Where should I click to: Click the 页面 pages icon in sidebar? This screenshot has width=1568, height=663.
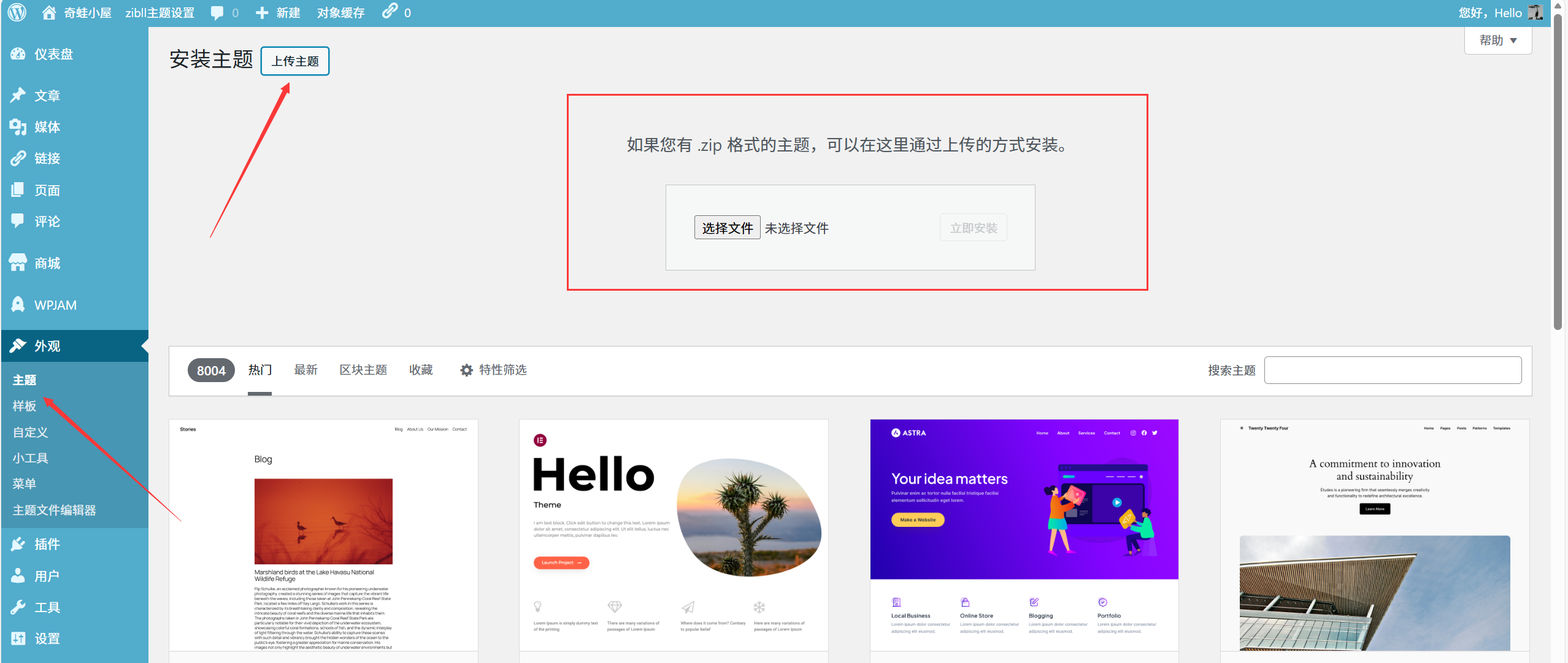pyautogui.click(x=18, y=190)
